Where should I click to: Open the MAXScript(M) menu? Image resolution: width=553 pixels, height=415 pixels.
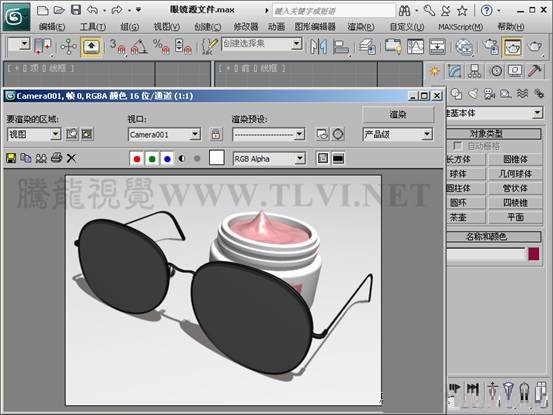click(x=460, y=27)
